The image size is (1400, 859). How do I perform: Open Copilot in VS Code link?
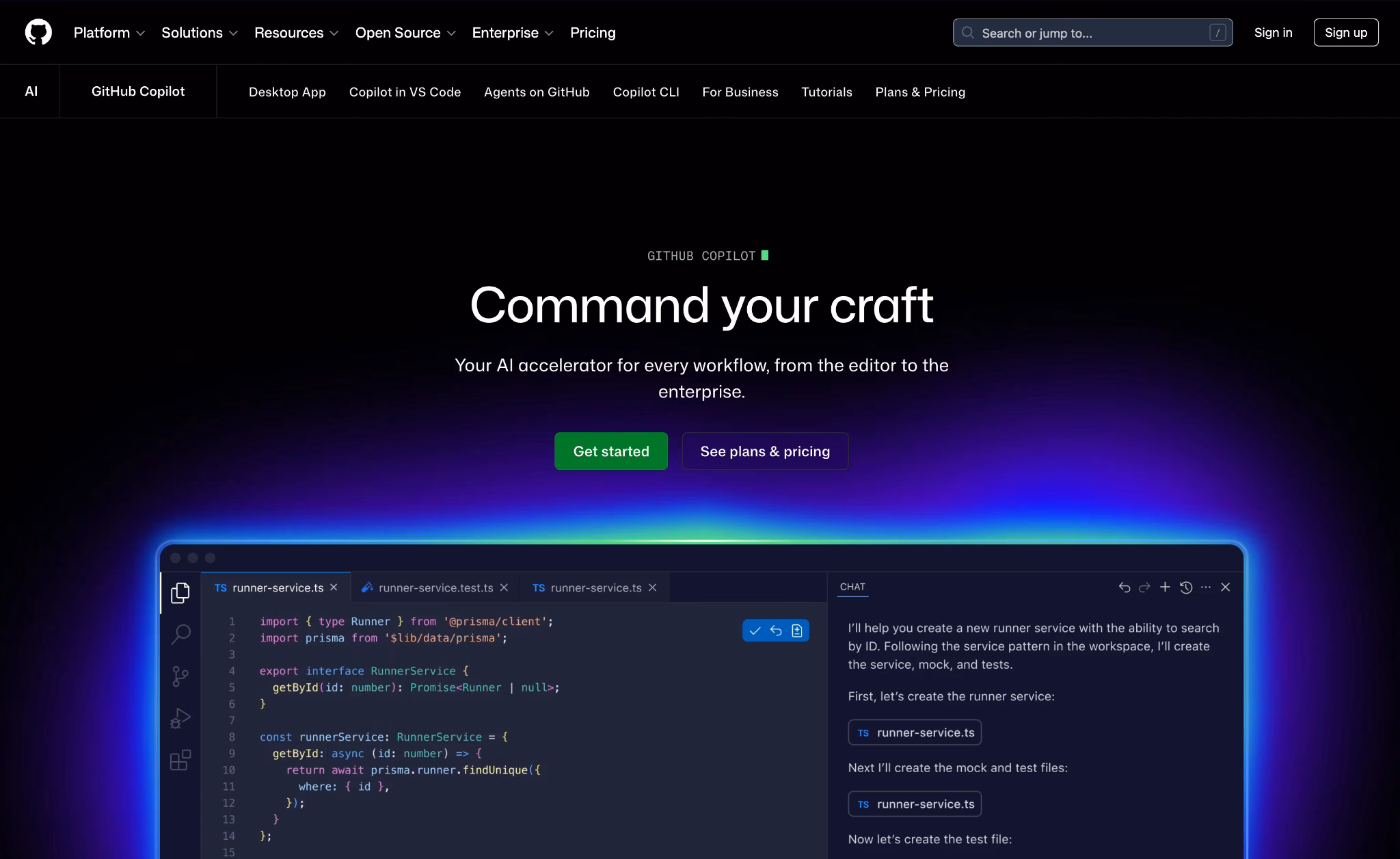(x=405, y=92)
